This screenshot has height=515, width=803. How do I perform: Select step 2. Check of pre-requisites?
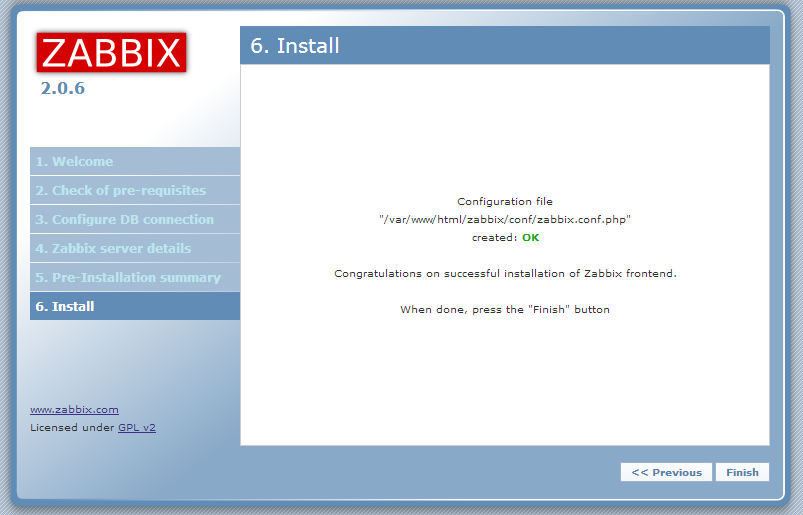[x=135, y=190]
